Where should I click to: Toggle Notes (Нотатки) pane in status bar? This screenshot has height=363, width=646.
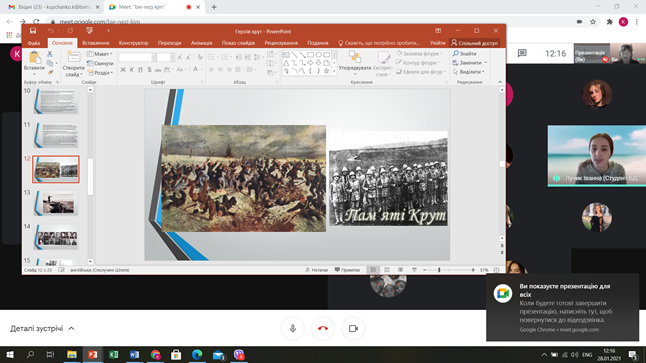[316, 270]
